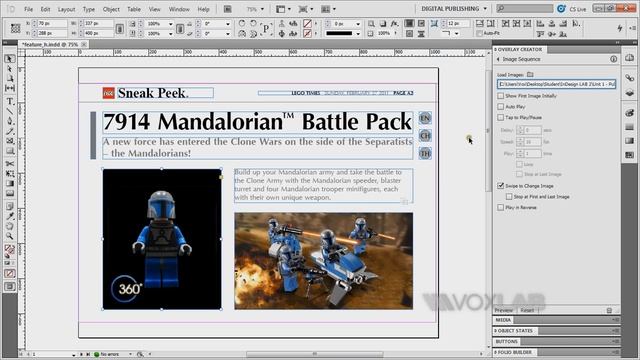
Task: Open the Type menu
Action: (89, 9)
